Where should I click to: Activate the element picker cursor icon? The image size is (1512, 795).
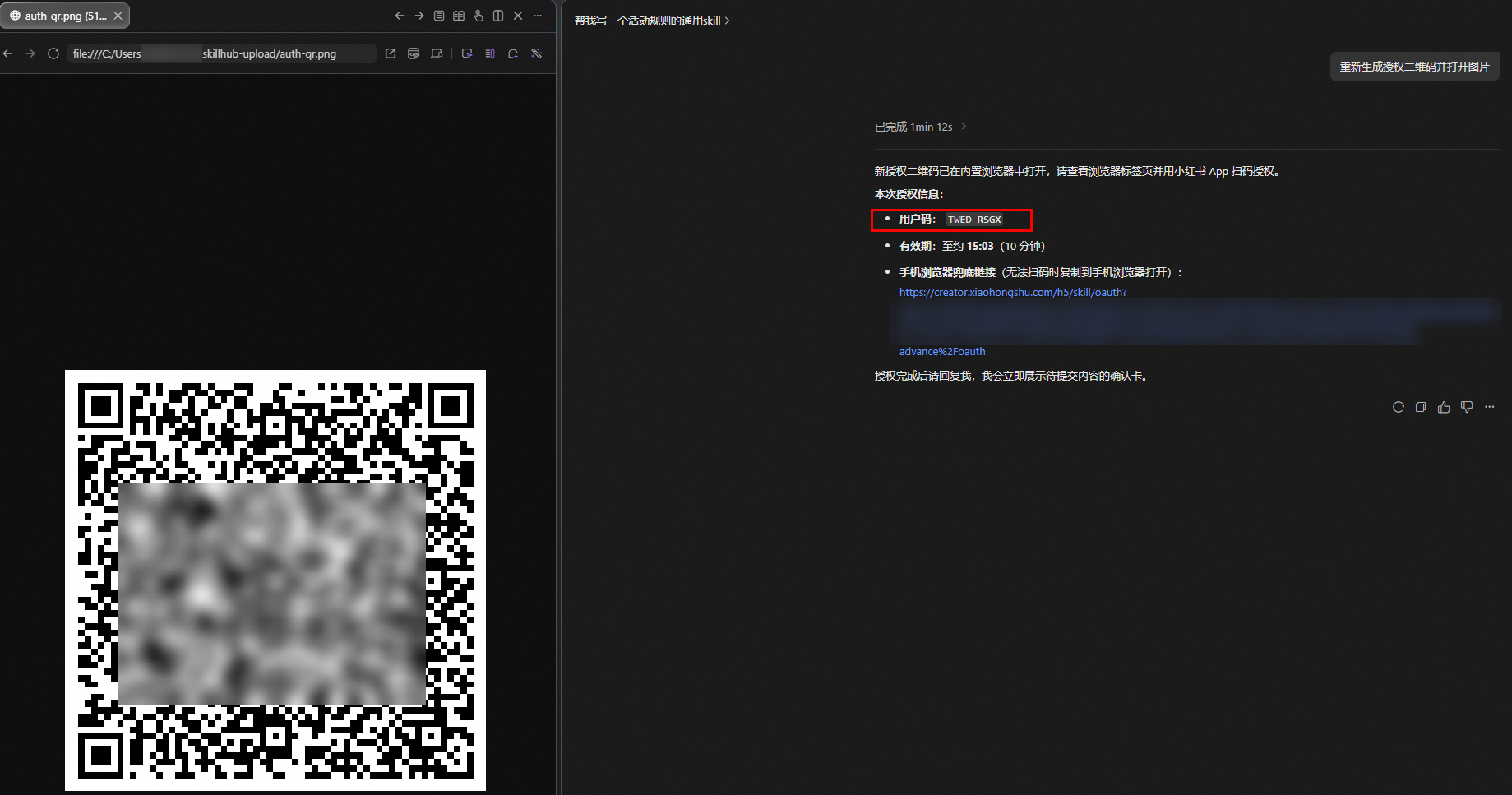tap(467, 53)
